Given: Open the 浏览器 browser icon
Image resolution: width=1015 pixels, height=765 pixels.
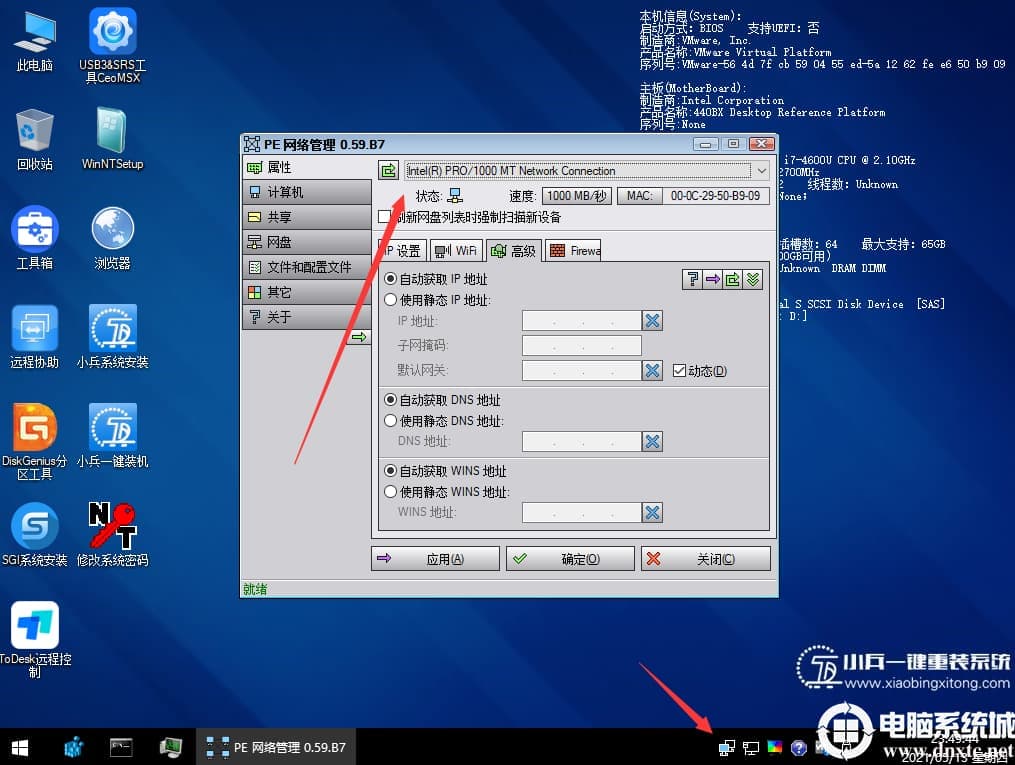Looking at the screenshot, I should tap(111, 230).
